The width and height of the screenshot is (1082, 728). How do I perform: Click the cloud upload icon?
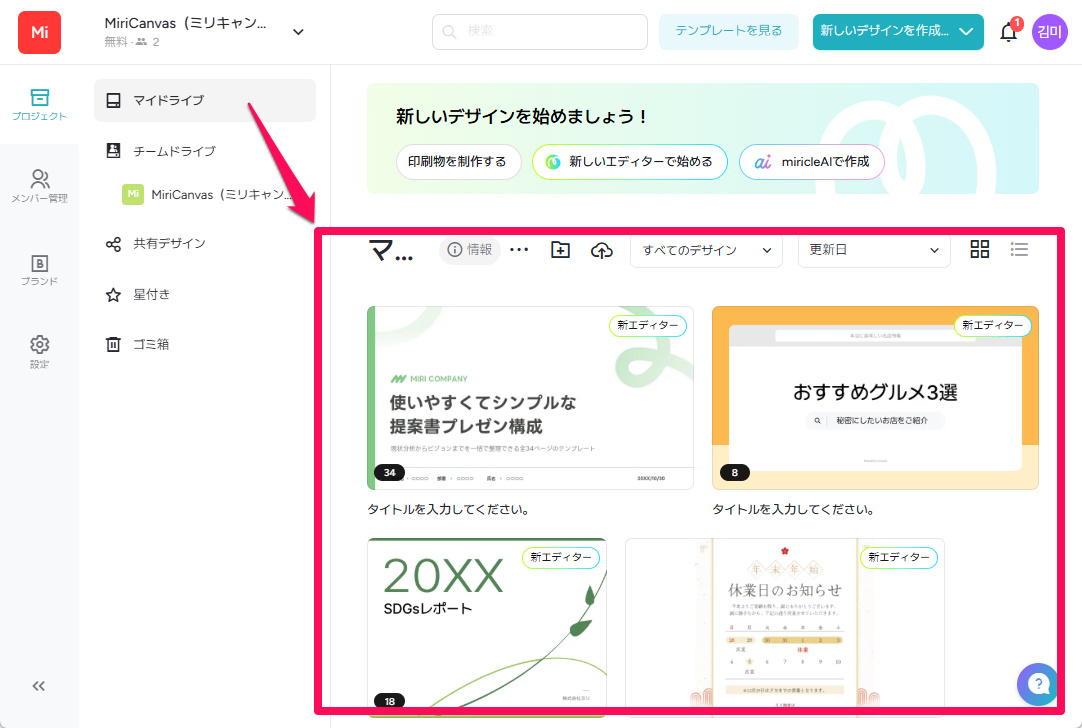(x=602, y=250)
